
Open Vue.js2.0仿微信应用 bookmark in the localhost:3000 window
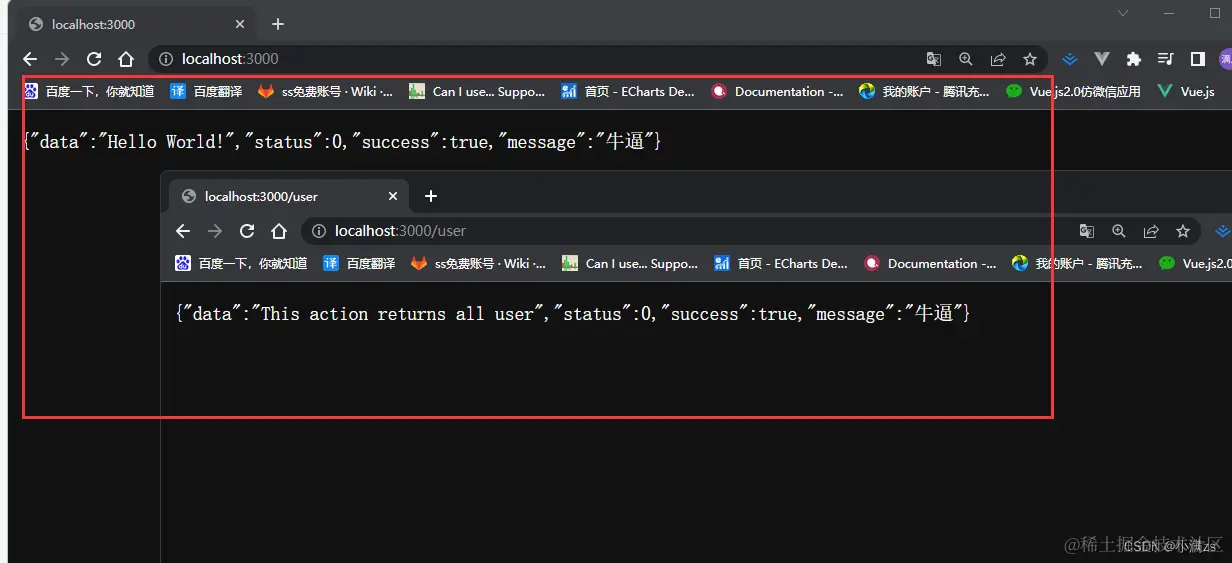(x=1074, y=91)
